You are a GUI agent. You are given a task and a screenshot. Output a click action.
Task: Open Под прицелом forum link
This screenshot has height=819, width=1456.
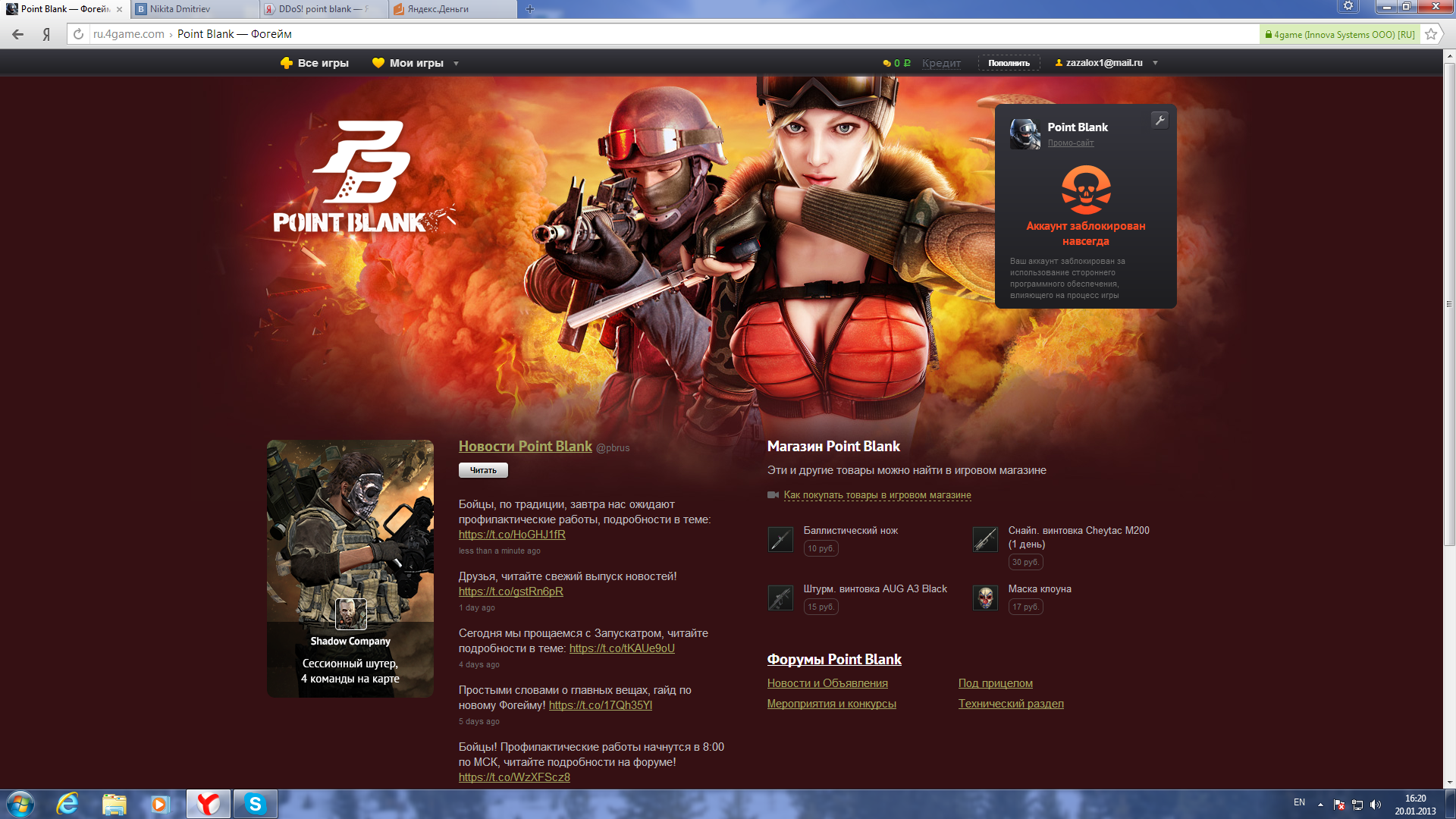(x=995, y=683)
